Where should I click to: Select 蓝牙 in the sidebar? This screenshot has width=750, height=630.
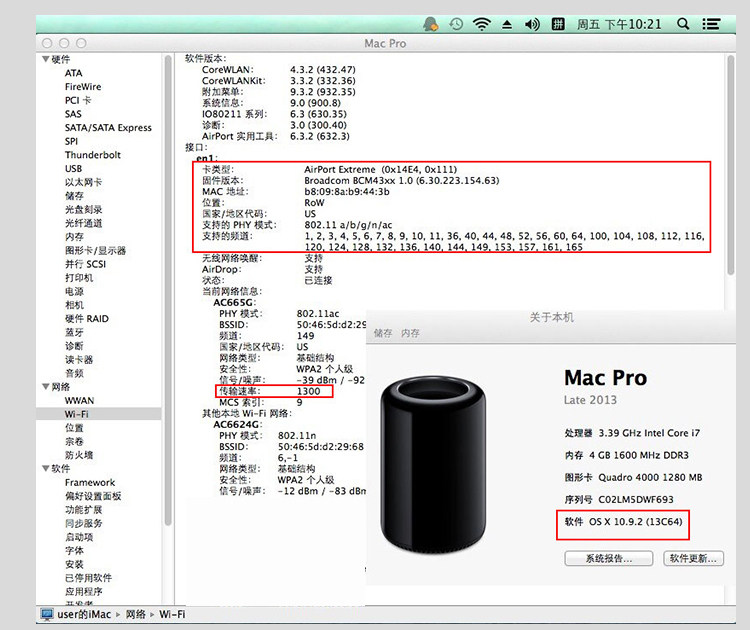[x=74, y=332]
